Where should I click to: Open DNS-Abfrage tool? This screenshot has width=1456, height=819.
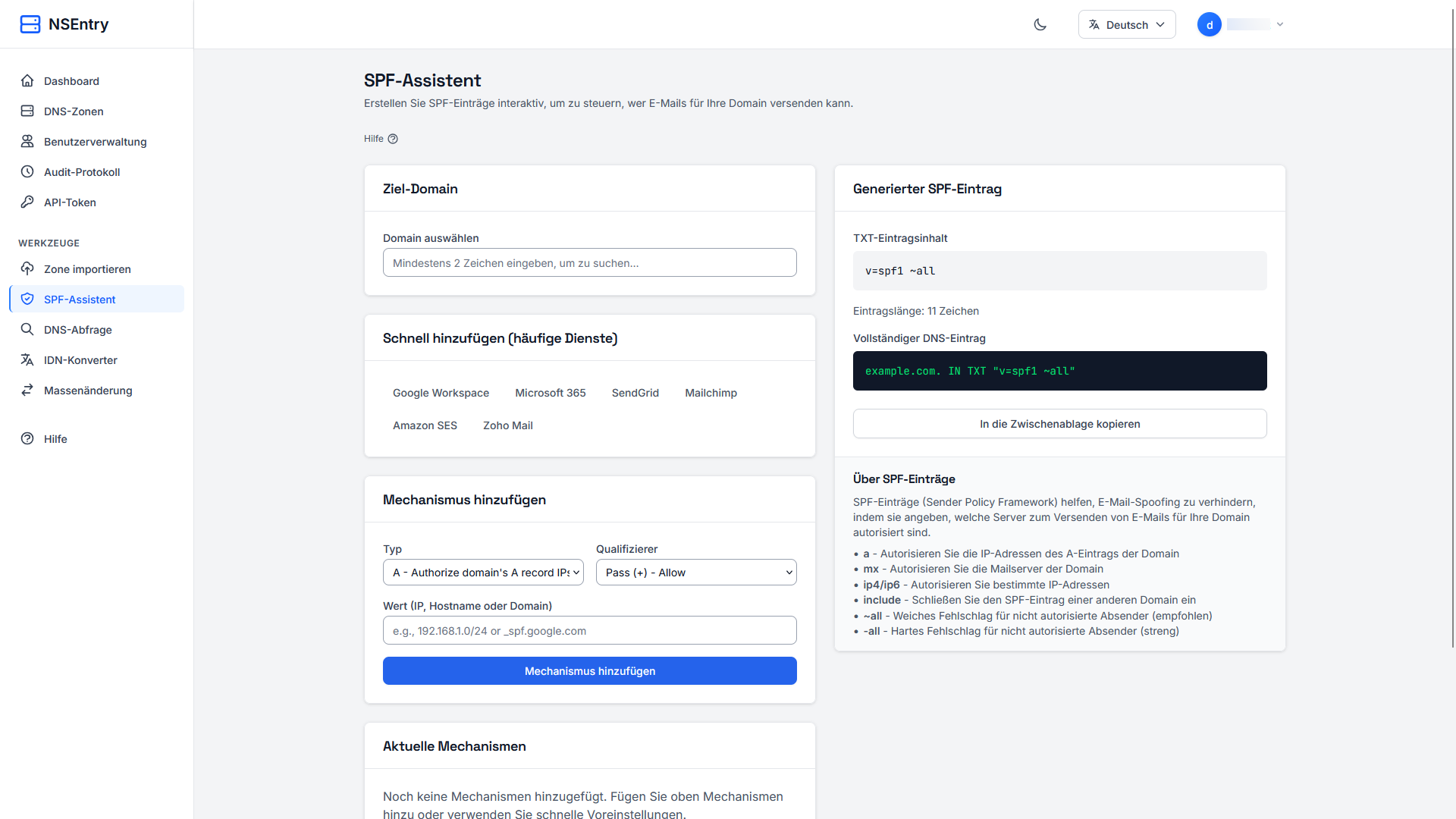[x=96, y=329]
